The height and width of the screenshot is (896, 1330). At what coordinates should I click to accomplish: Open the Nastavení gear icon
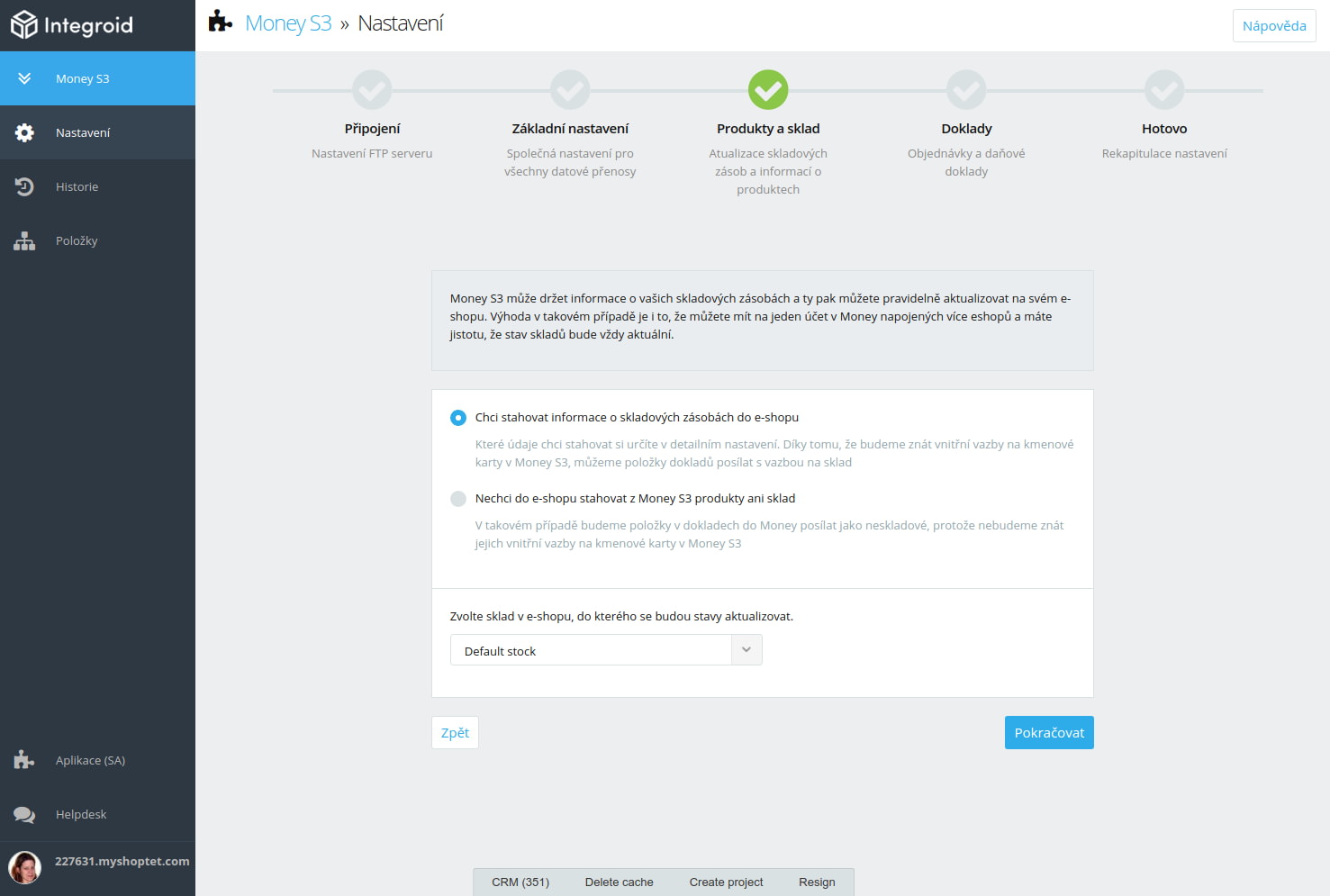(x=24, y=132)
